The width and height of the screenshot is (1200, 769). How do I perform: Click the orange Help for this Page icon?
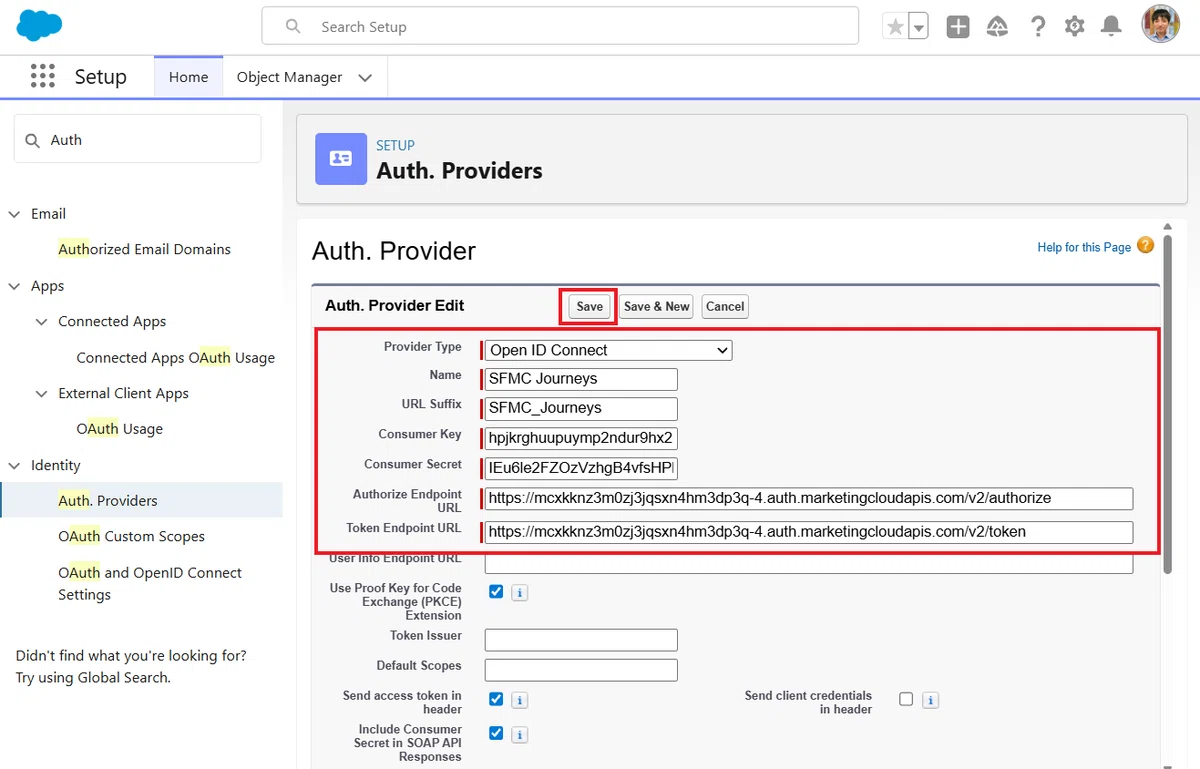pyautogui.click(x=1146, y=245)
